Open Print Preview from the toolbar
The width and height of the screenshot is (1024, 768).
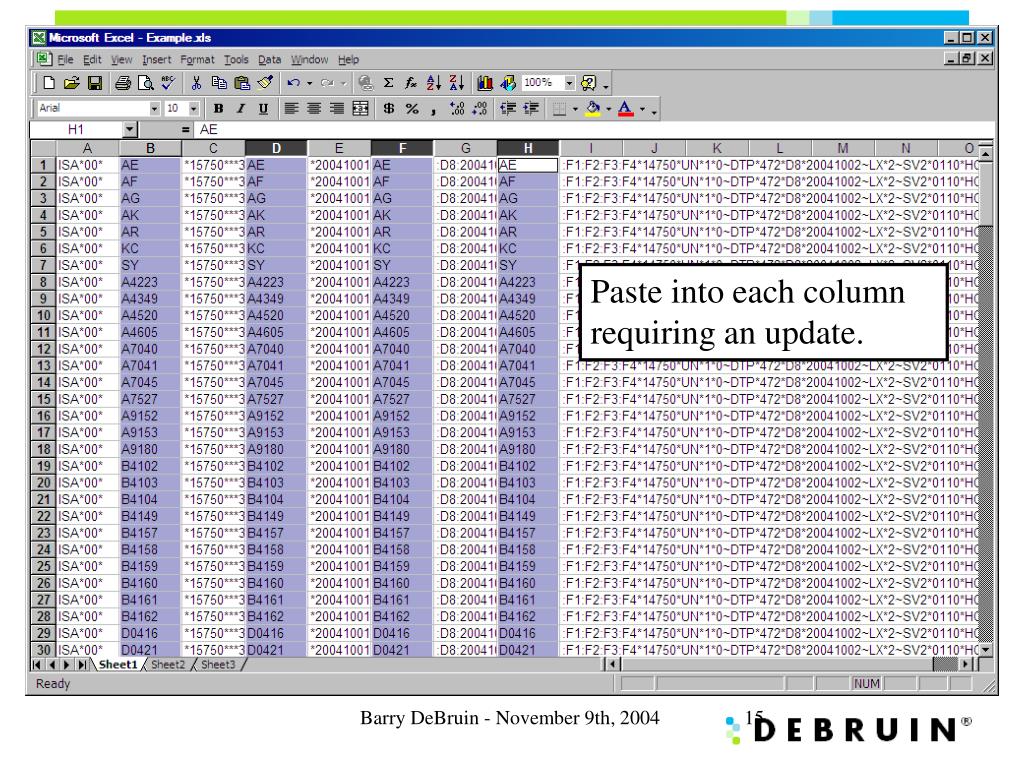pyautogui.click(x=146, y=83)
